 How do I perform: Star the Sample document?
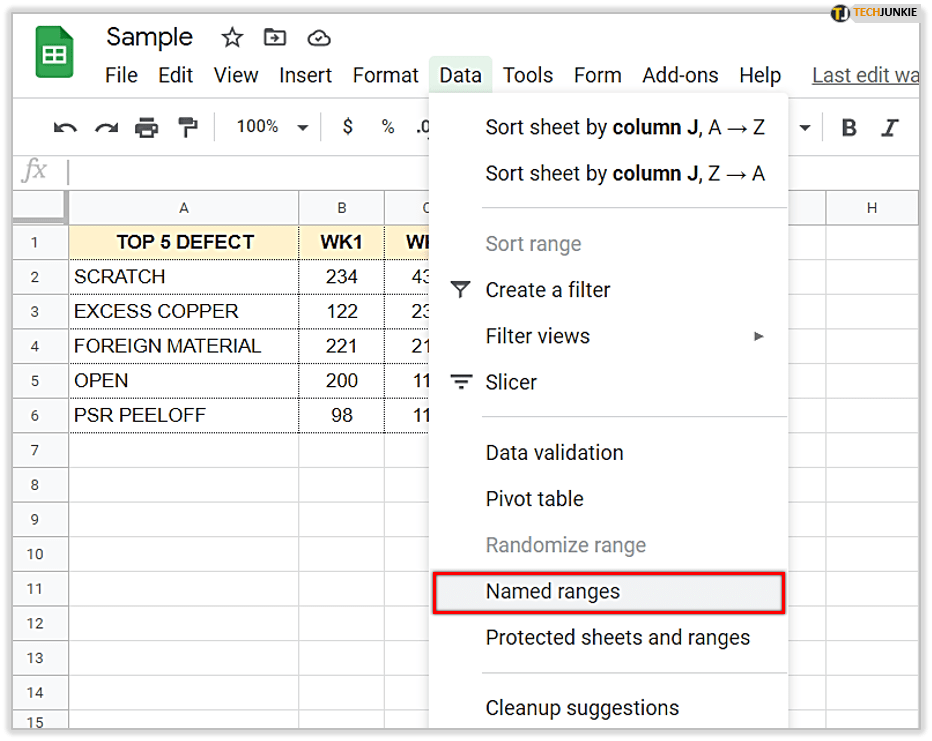coord(232,38)
